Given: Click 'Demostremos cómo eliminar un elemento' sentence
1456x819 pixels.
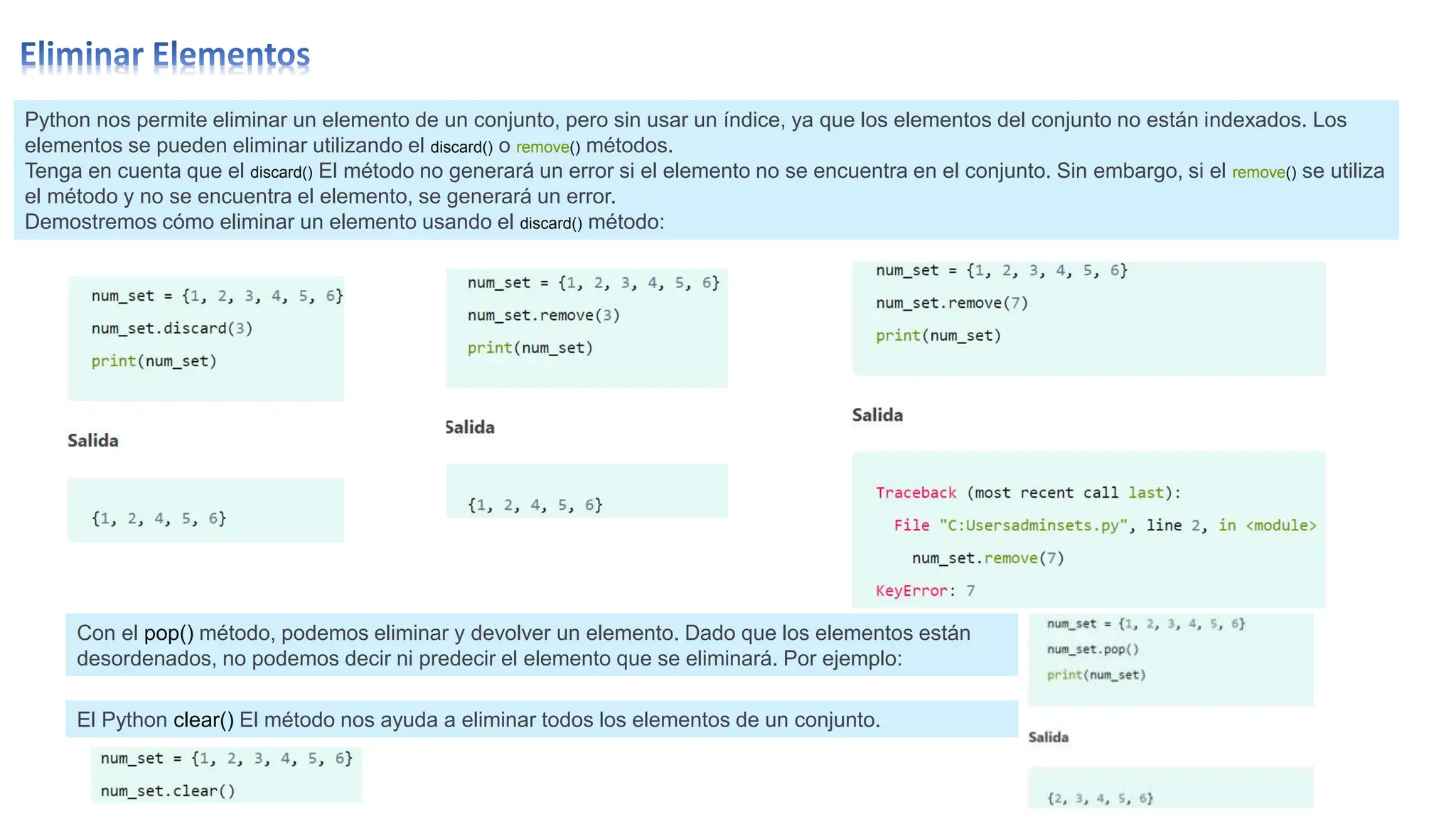Looking at the screenshot, I should (x=344, y=222).
